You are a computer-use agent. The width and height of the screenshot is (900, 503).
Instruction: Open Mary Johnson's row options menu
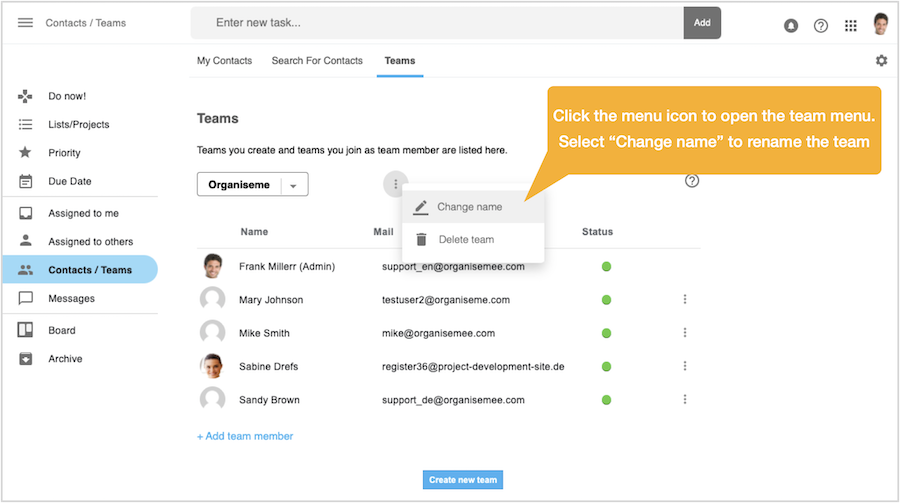[x=685, y=299]
